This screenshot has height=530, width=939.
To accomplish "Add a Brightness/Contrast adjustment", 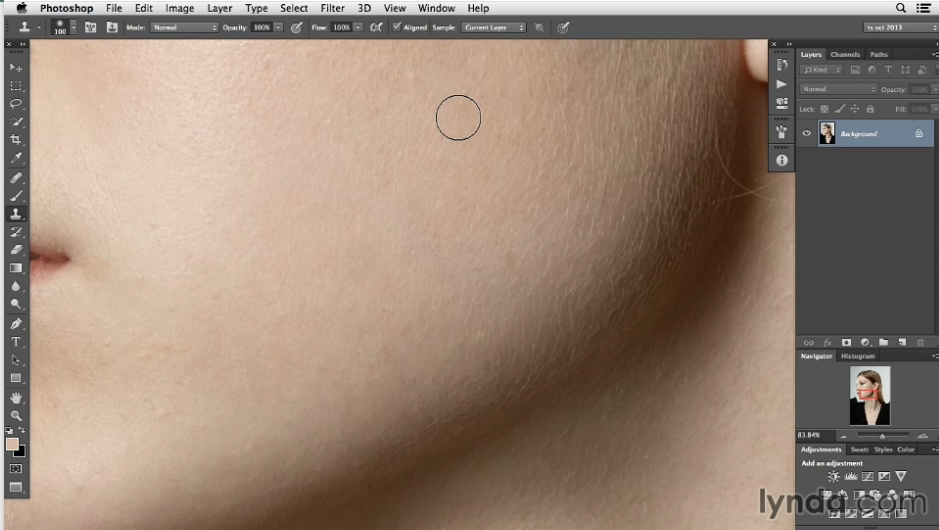I will pyautogui.click(x=834, y=477).
